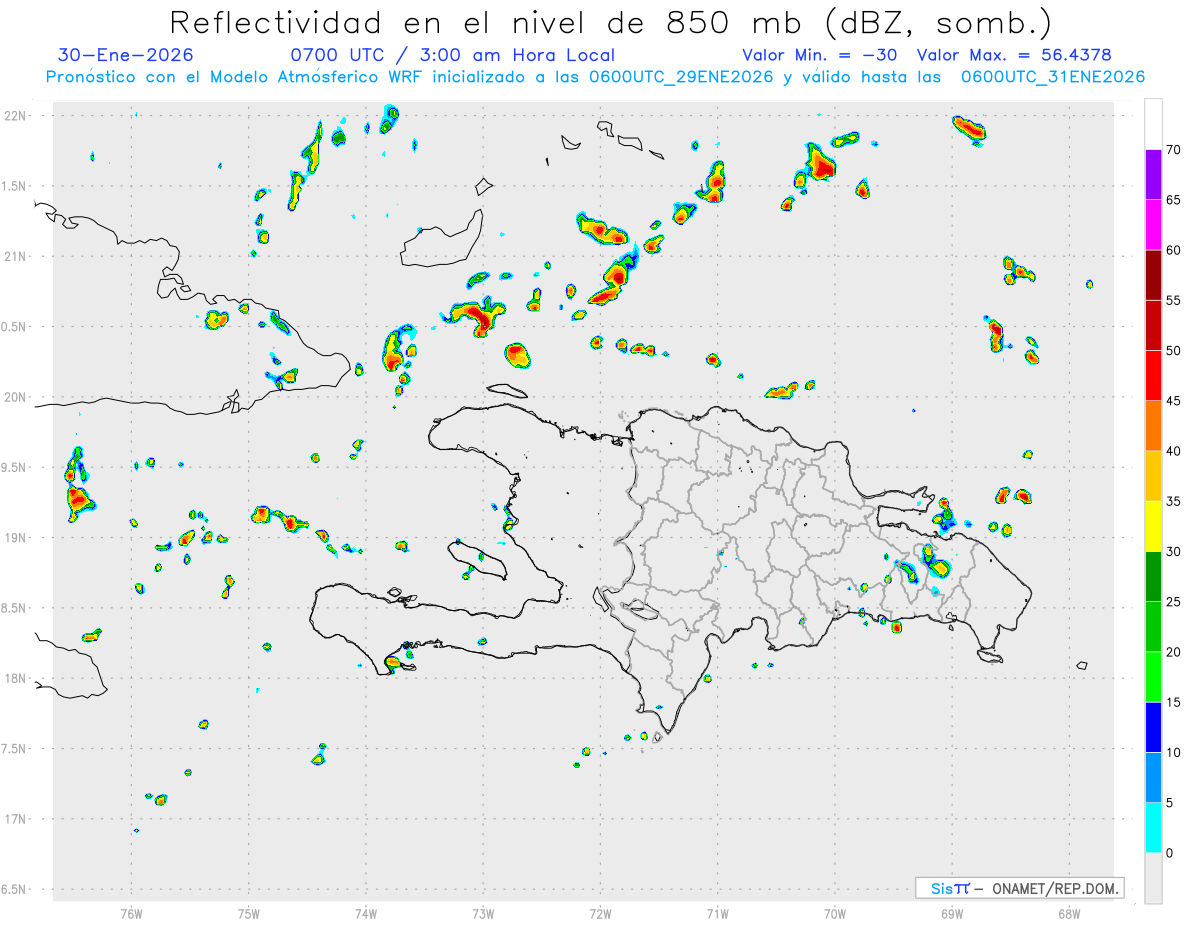
Task: Click the longitude label '71W'
Action: coord(717,913)
